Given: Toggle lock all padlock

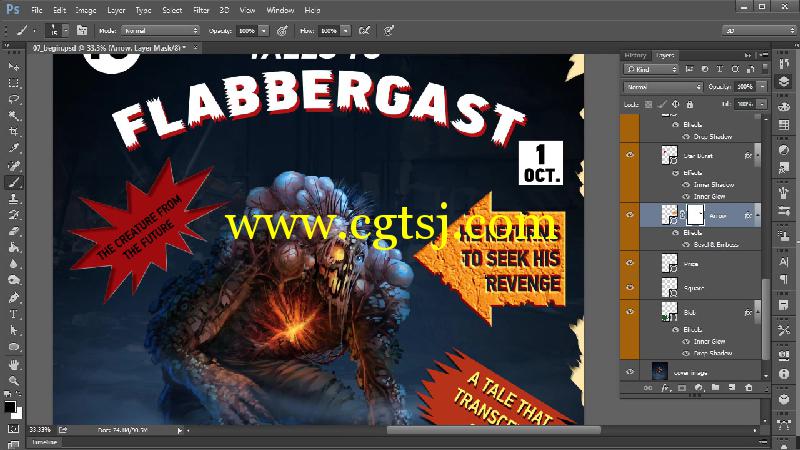Looking at the screenshot, I should (689, 104).
